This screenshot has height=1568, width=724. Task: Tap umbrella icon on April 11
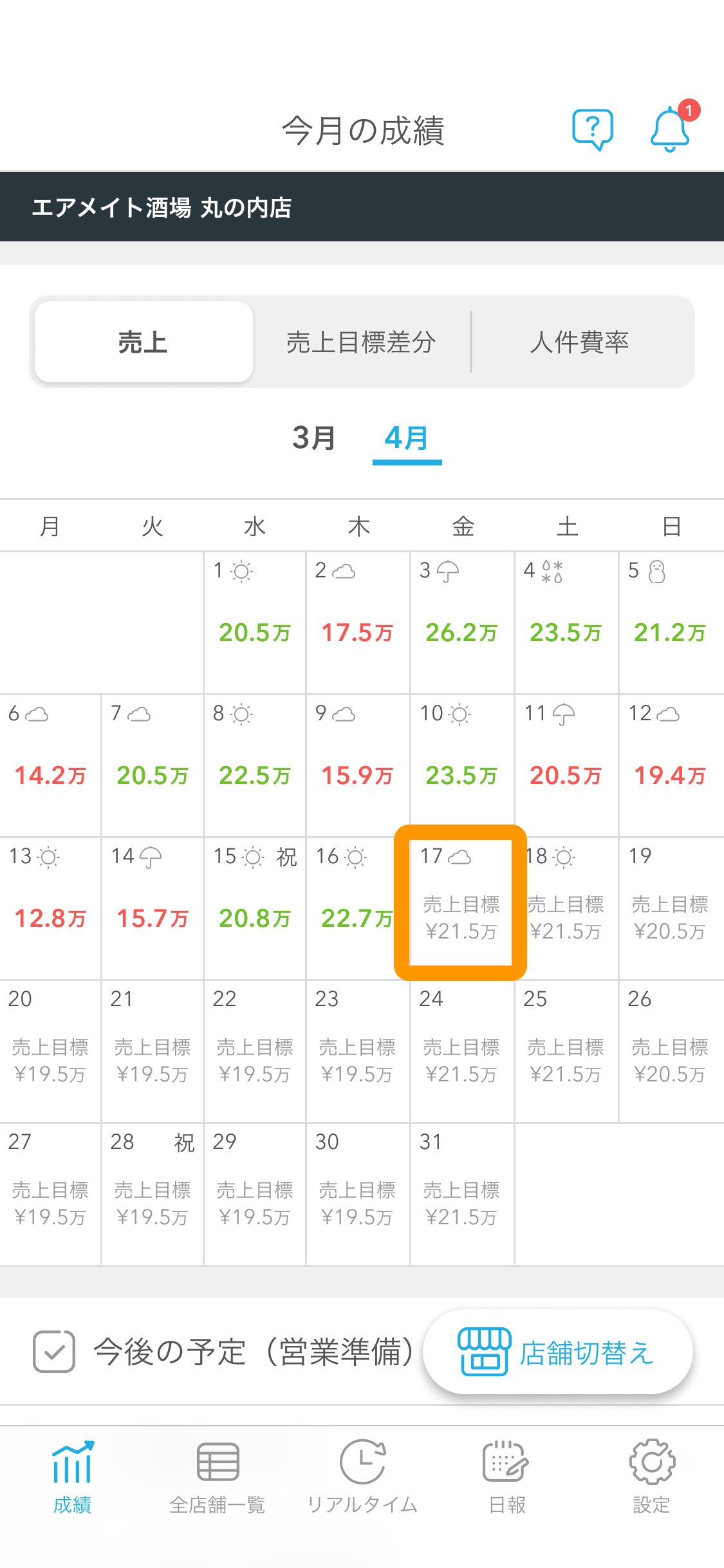(x=564, y=714)
